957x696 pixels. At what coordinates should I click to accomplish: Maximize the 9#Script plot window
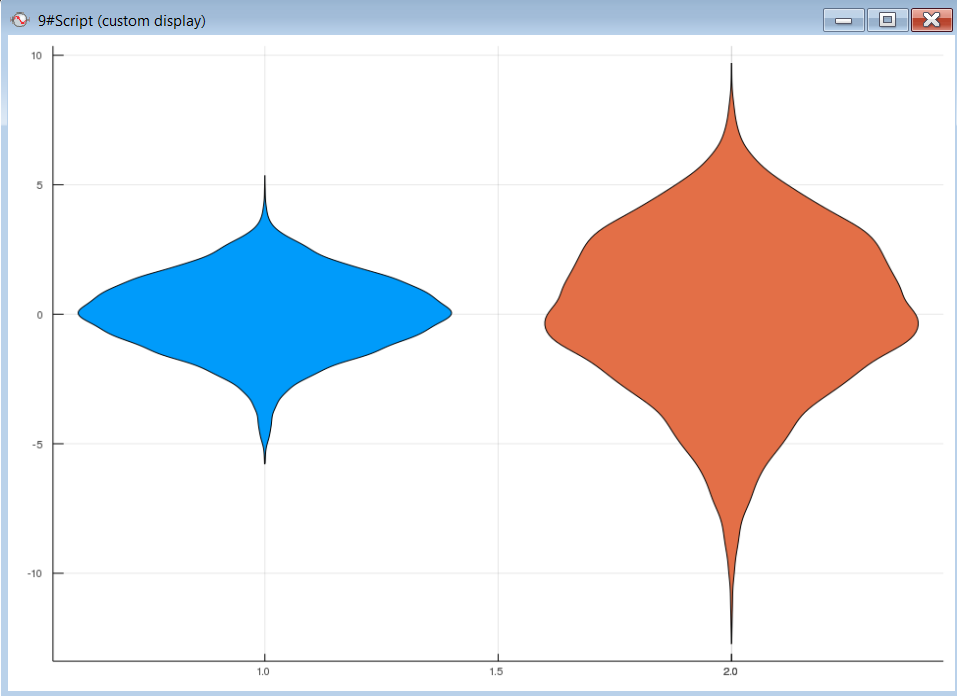887,20
